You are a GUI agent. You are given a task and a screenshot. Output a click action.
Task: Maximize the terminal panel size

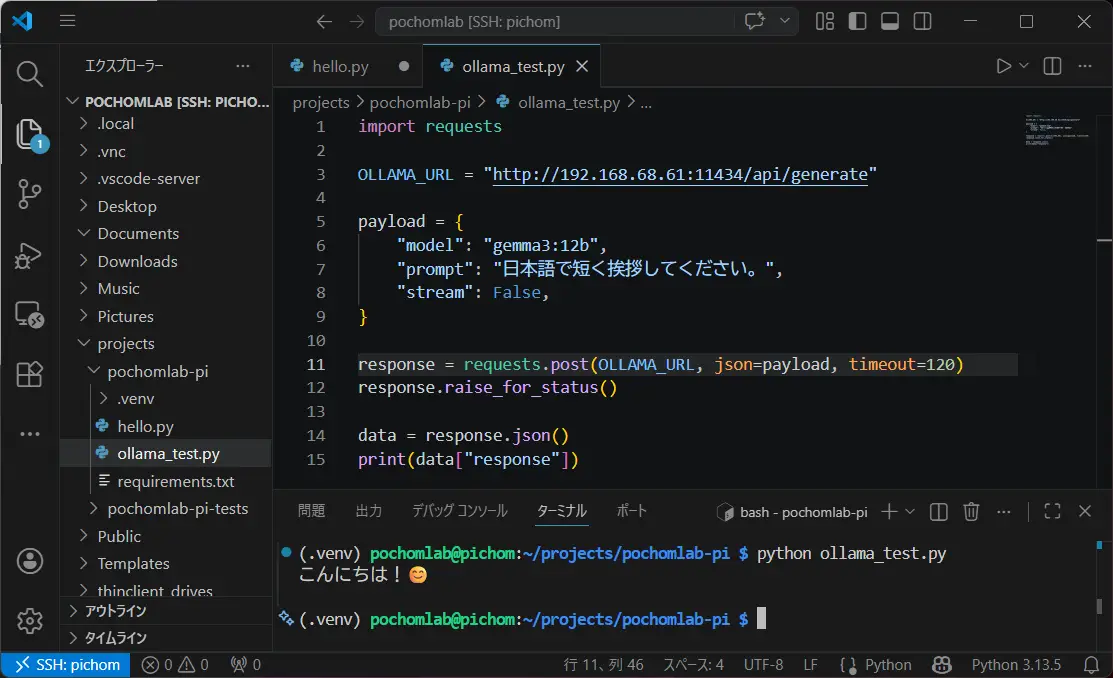pyautogui.click(x=1053, y=511)
